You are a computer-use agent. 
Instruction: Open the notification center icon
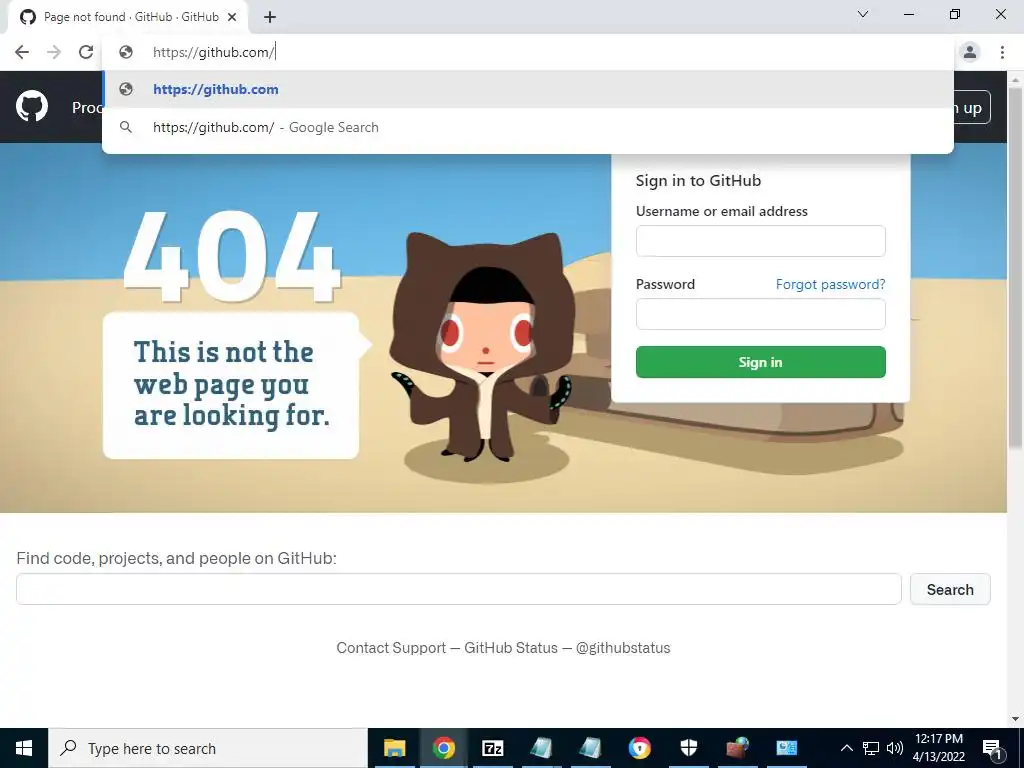(x=992, y=748)
